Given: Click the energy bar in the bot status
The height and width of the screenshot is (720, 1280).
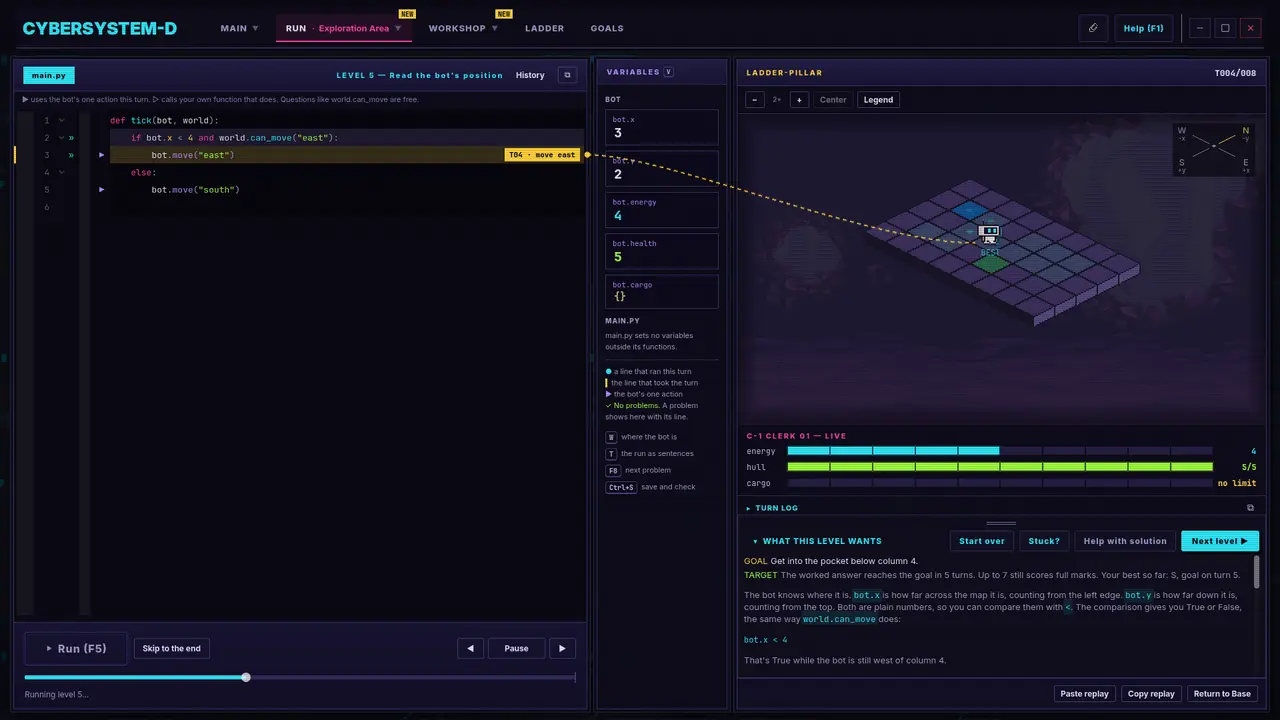Looking at the screenshot, I should click(1000, 451).
